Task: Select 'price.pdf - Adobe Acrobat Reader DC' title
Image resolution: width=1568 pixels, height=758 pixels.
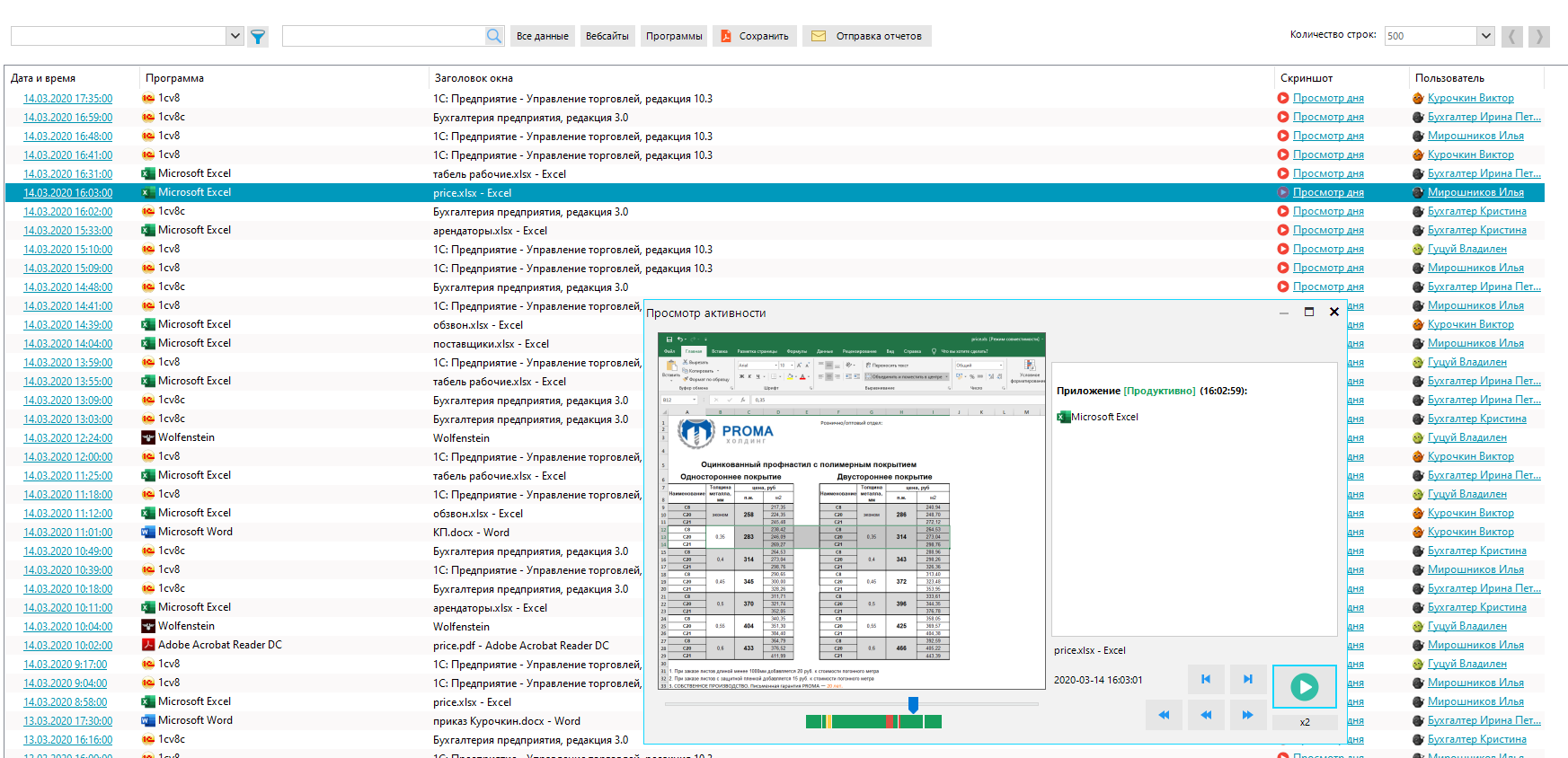Action: (521, 646)
